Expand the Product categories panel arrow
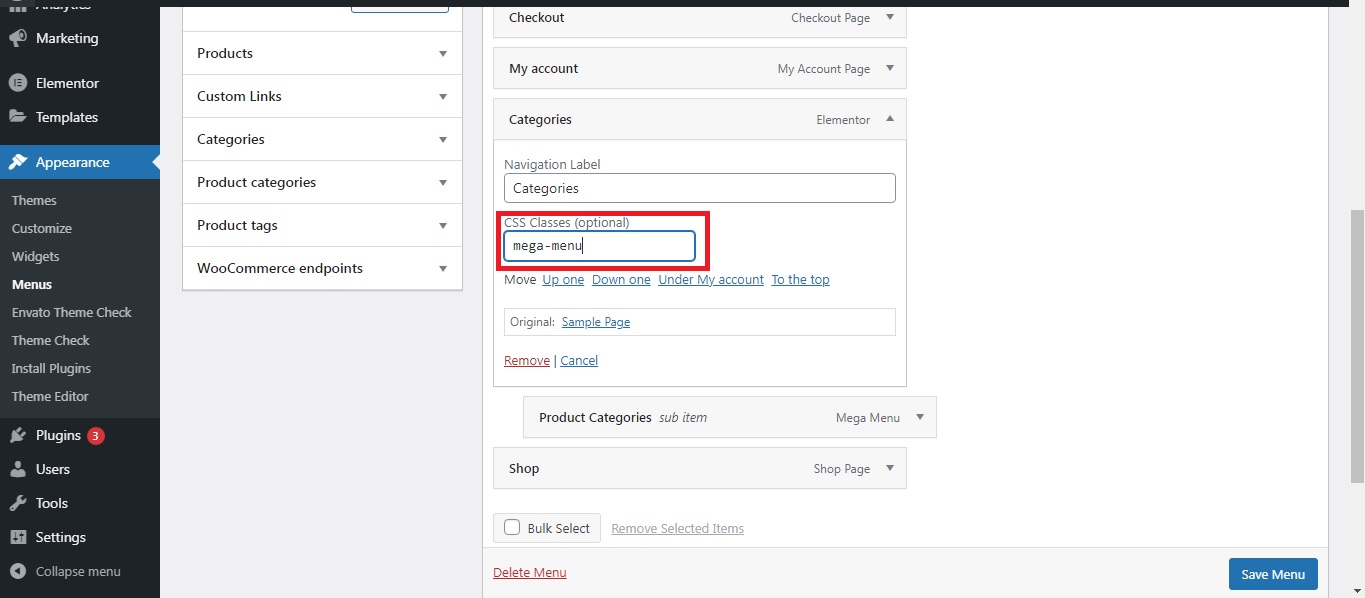This screenshot has width=1365, height=598. [x=443, y=183]
